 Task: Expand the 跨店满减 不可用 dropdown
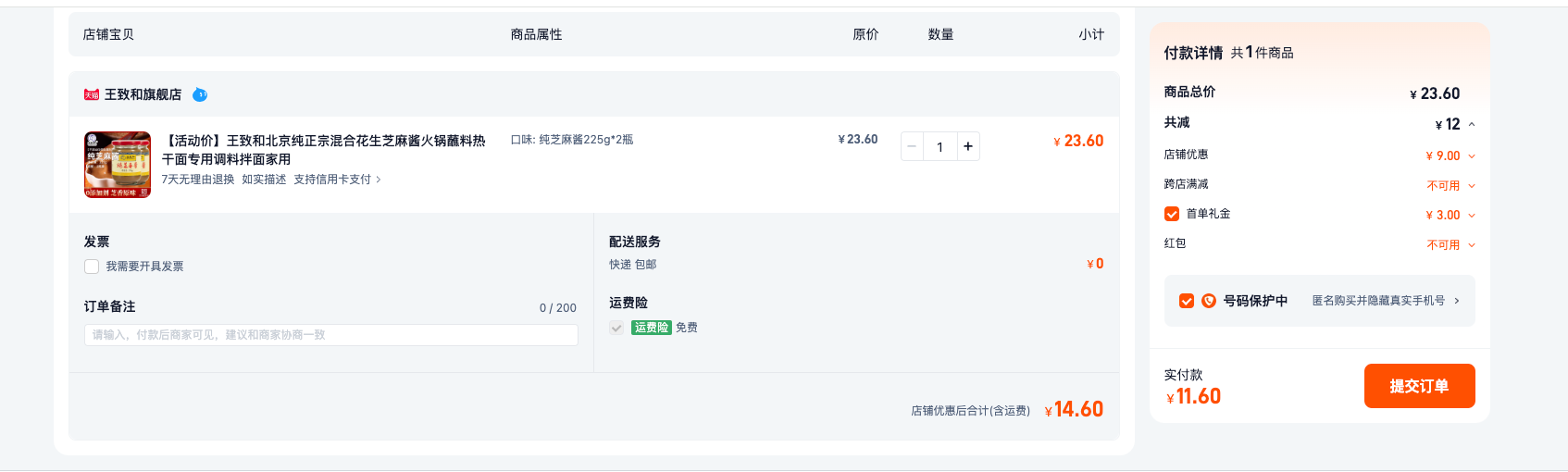[x=1472, y=186]
